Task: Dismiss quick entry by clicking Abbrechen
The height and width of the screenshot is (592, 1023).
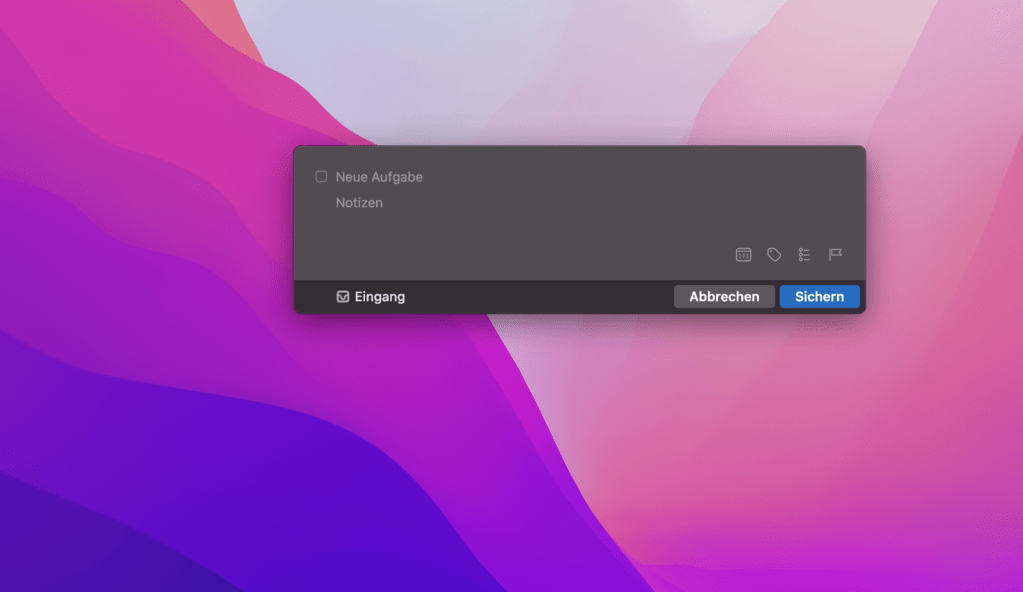Action: pos(724,297)
